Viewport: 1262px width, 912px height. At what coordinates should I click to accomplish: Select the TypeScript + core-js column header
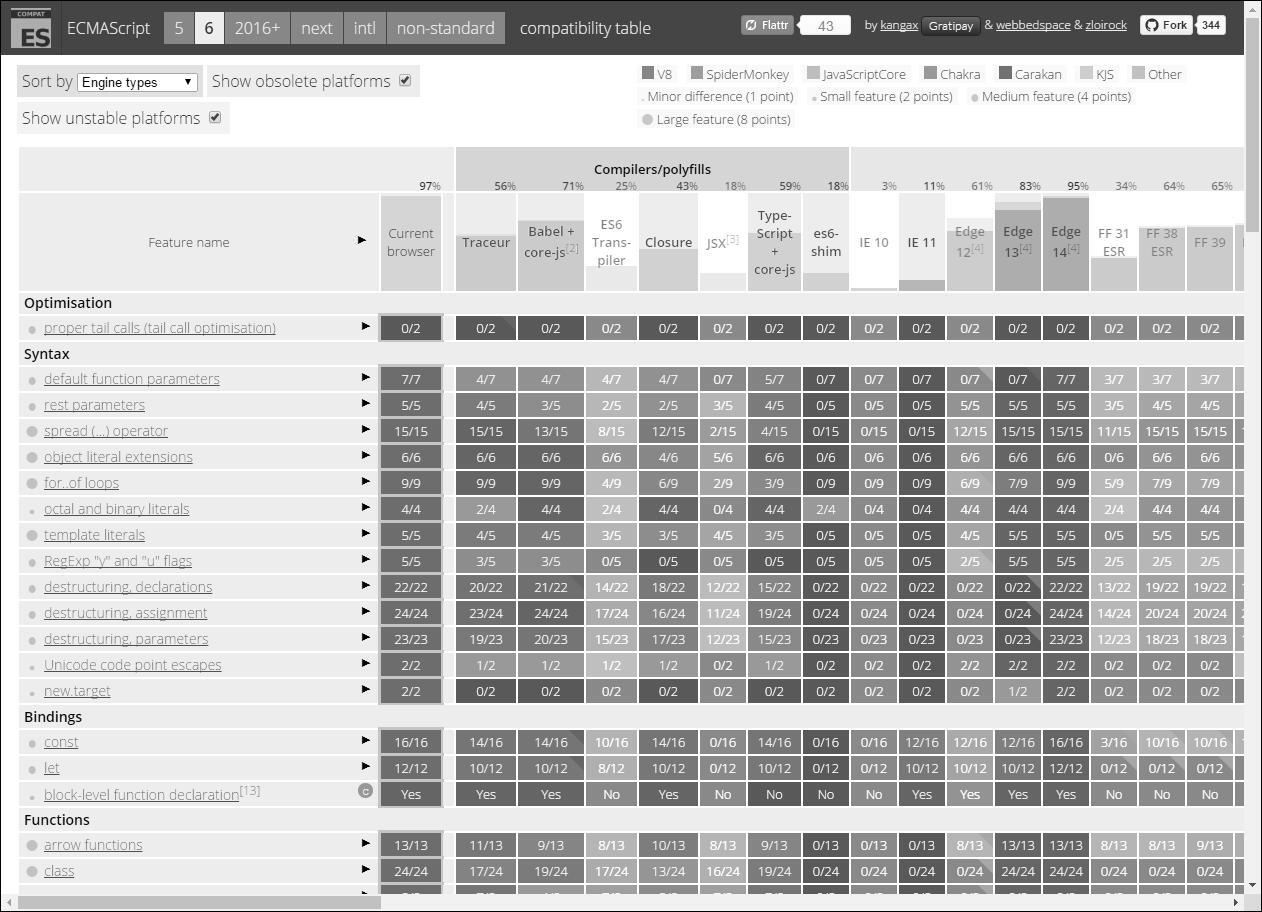(774, 242)
